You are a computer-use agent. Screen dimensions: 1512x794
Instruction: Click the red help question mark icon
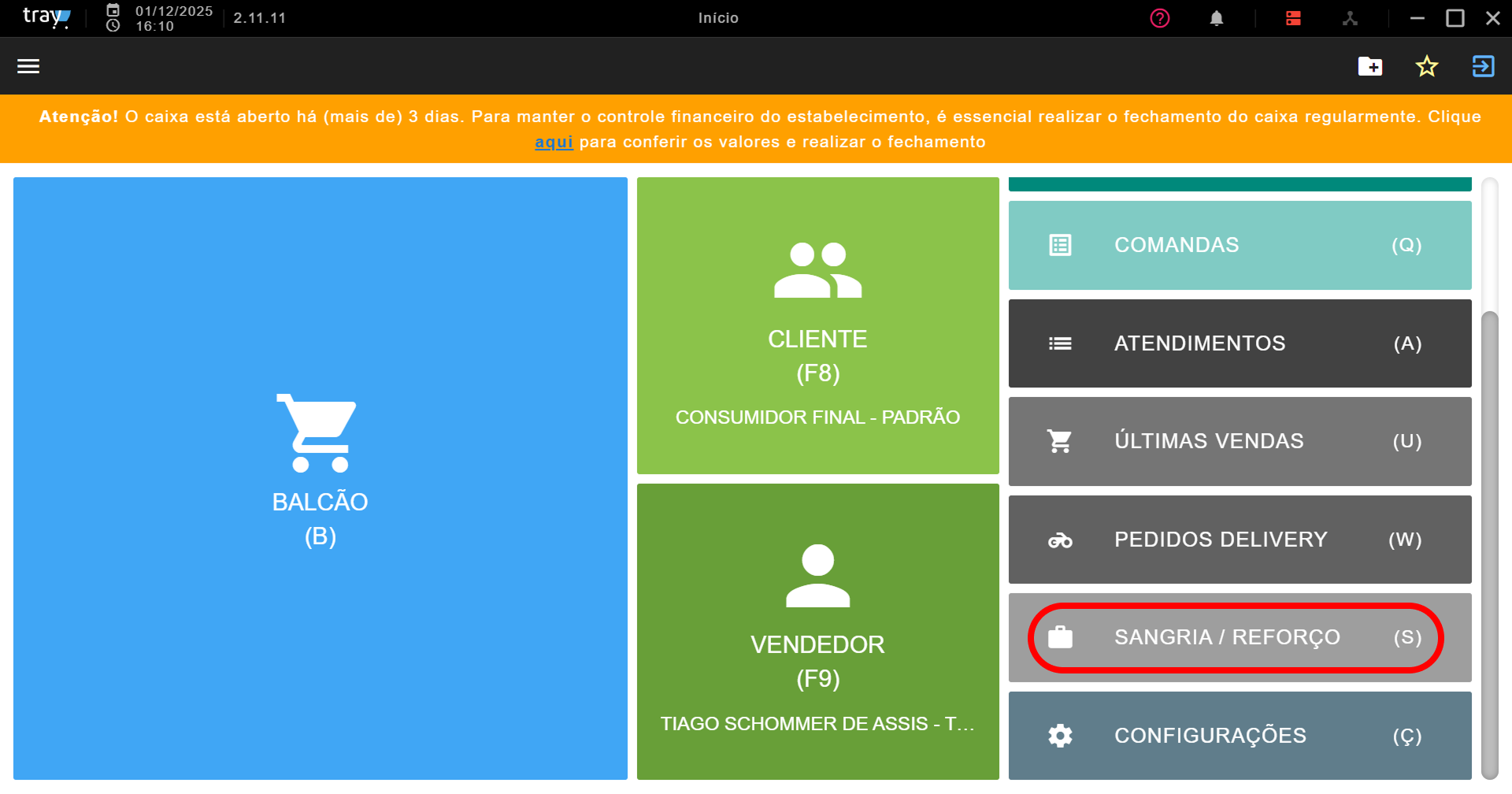tap(1159, 18)
